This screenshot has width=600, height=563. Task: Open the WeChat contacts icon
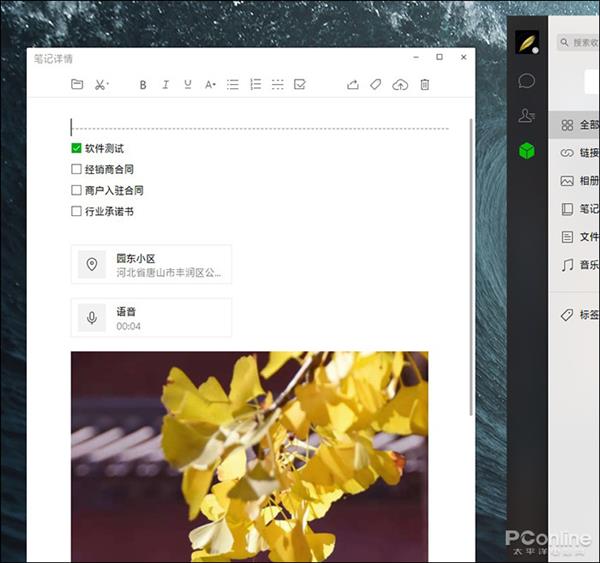point(527,116)
